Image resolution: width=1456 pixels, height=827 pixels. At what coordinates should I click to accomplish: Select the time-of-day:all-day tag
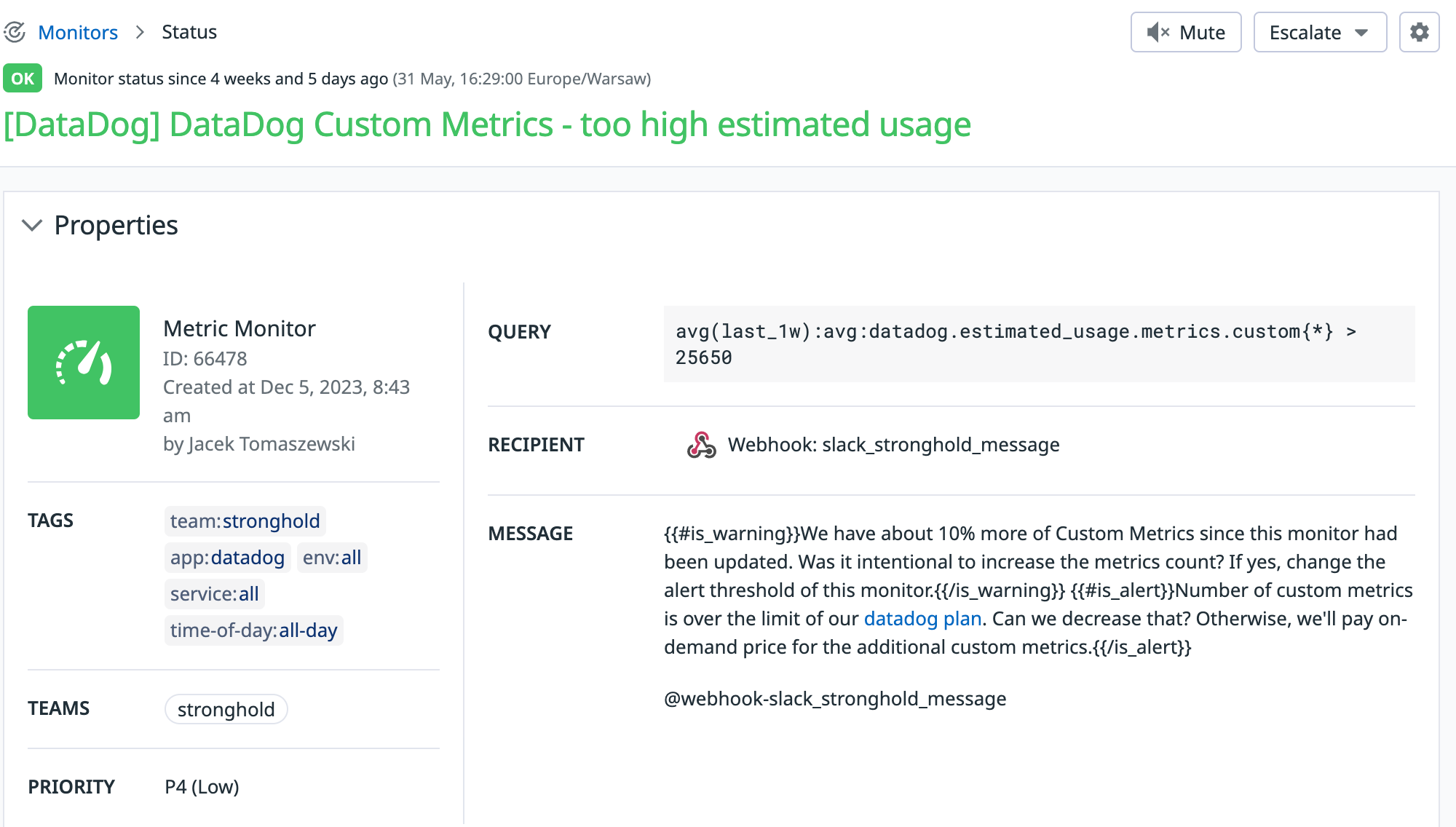254,630
